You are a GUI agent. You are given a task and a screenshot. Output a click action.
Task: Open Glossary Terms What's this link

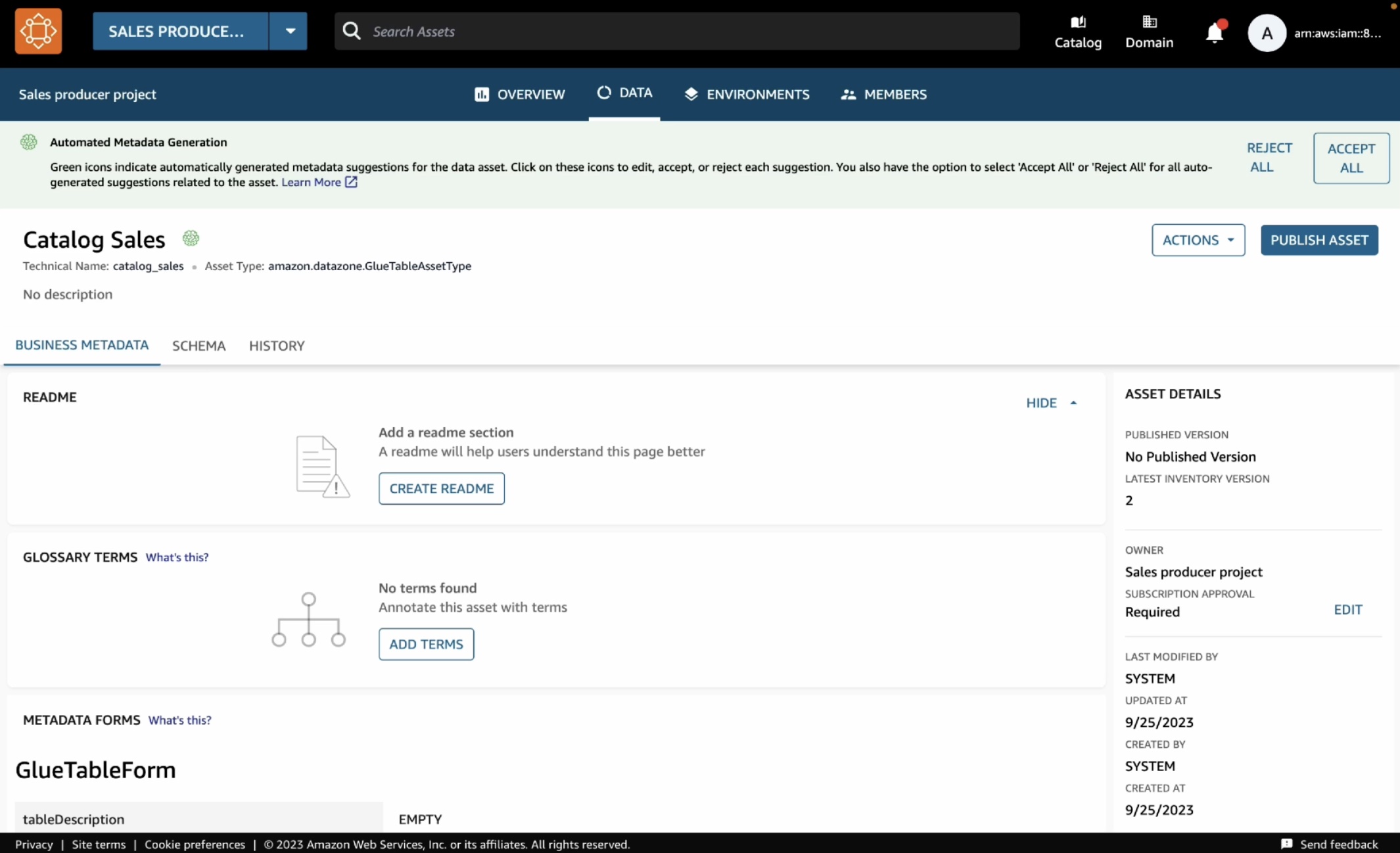point(177,557)
